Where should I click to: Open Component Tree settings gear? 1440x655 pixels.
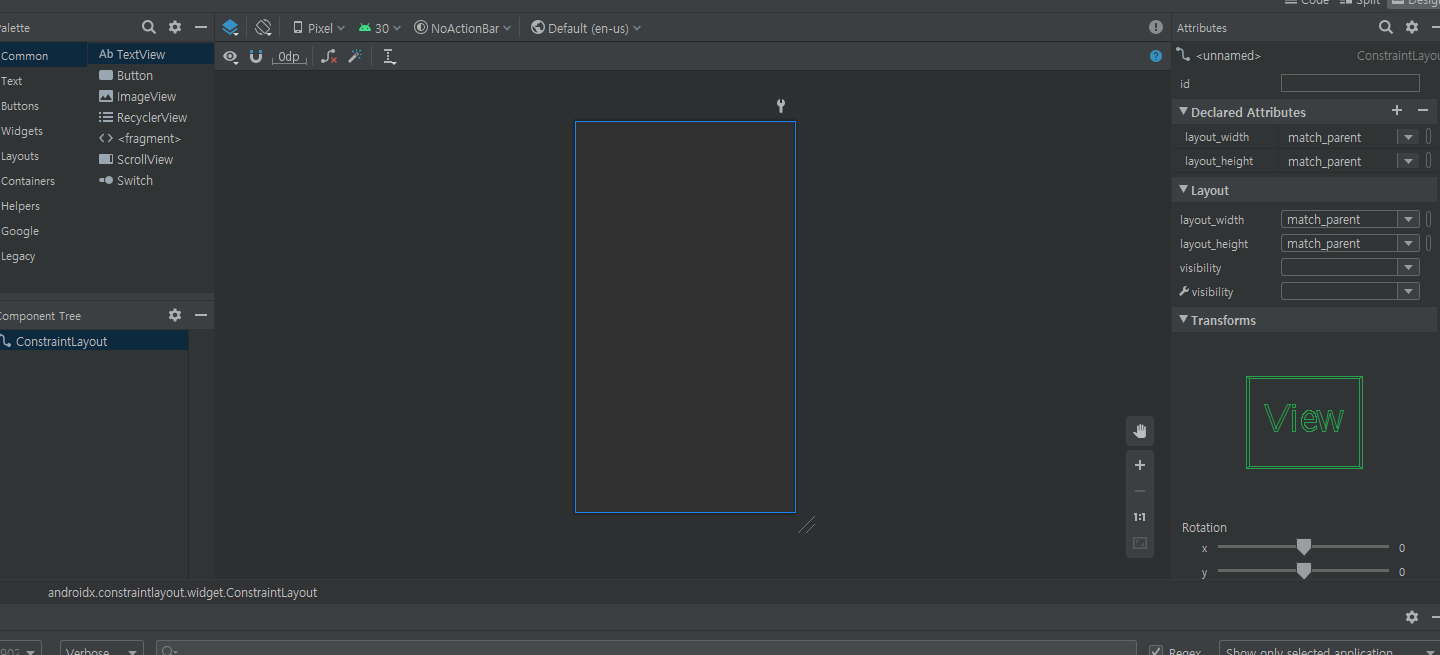(175, 315)
